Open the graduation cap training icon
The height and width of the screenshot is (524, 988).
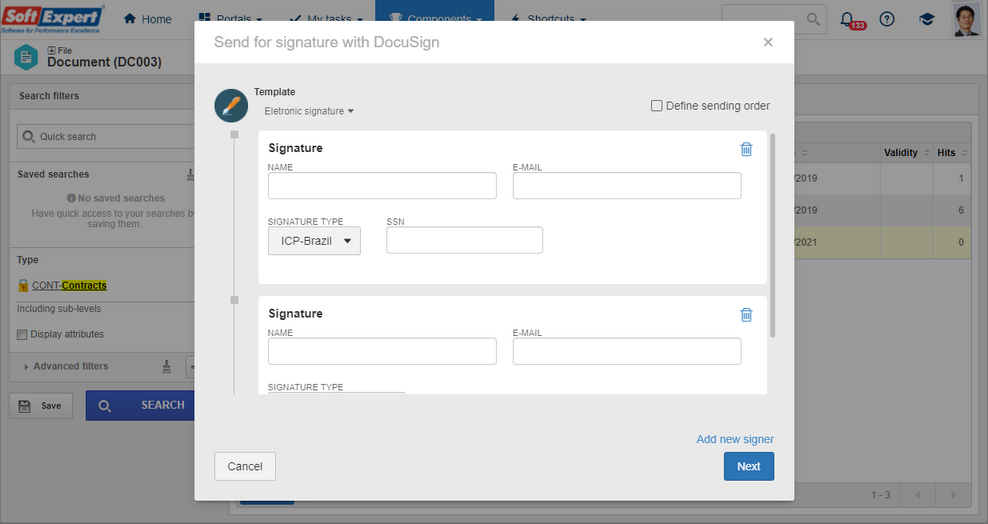click(x=926, y=20)
